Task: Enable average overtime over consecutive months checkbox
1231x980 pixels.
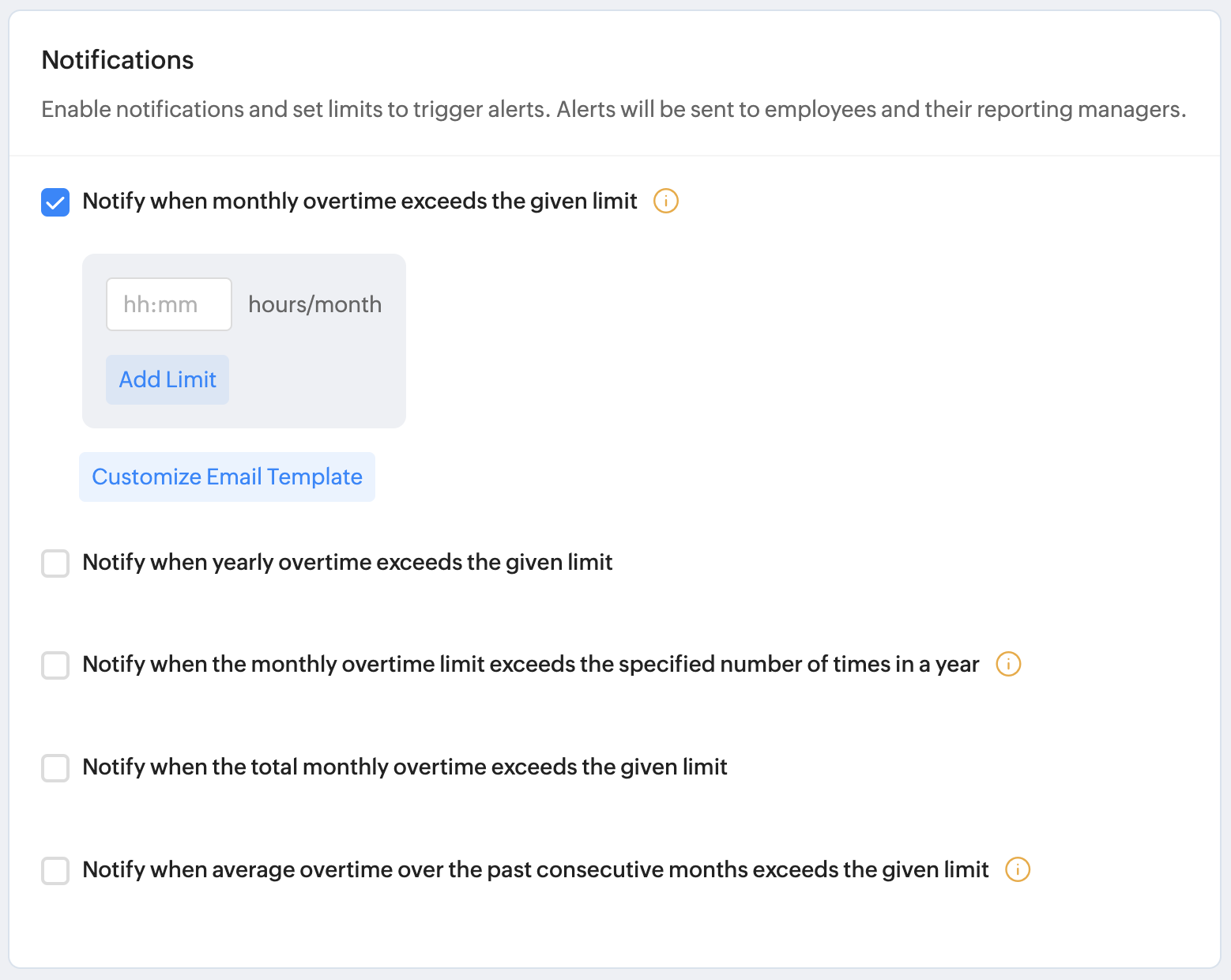Action: [55, 871]
